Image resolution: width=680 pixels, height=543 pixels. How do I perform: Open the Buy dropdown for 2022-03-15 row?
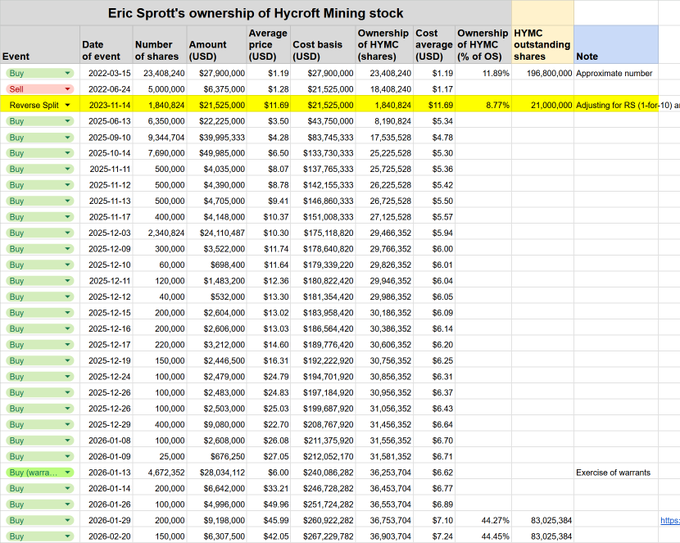click(40, 73)
